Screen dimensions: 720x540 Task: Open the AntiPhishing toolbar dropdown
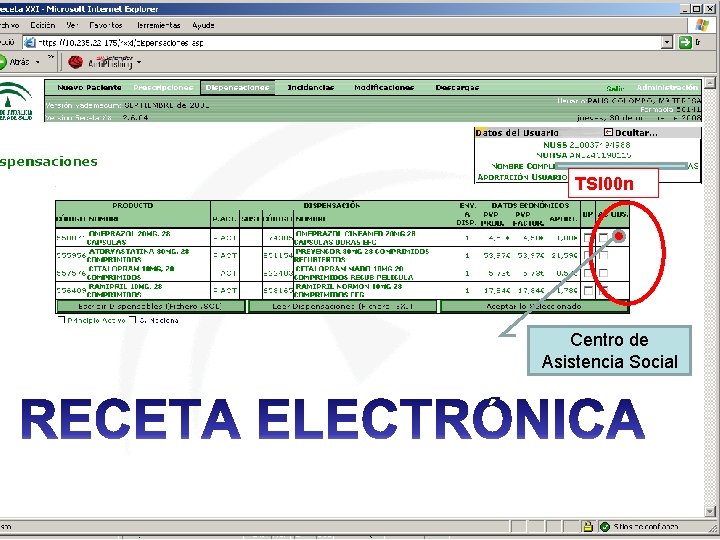139,62
